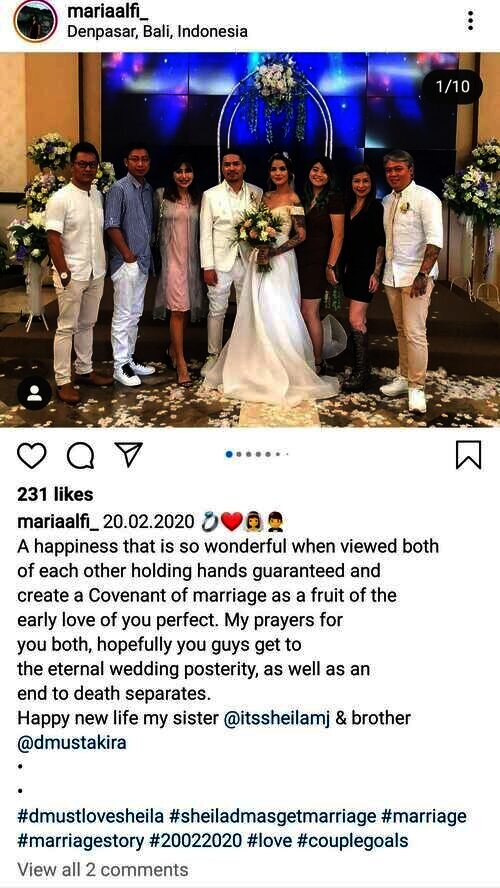Viewport: 500px width, 888px height.
Task: Save post with bookmark icon
Action: pos(468,455)
